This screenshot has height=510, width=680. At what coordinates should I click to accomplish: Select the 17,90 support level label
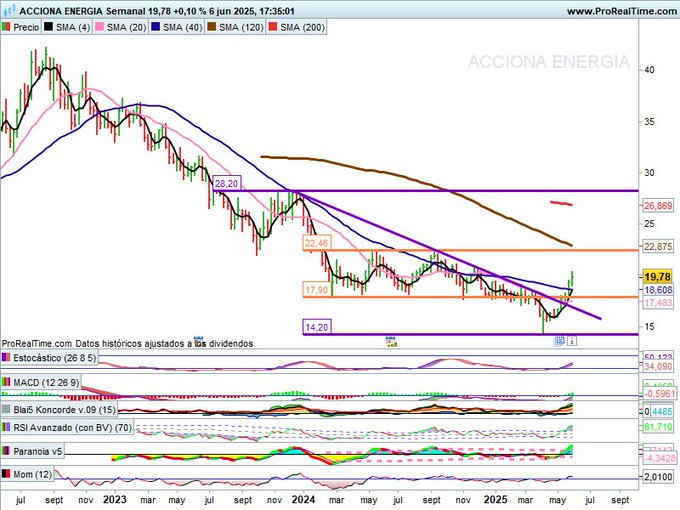(x=317, y=290)
